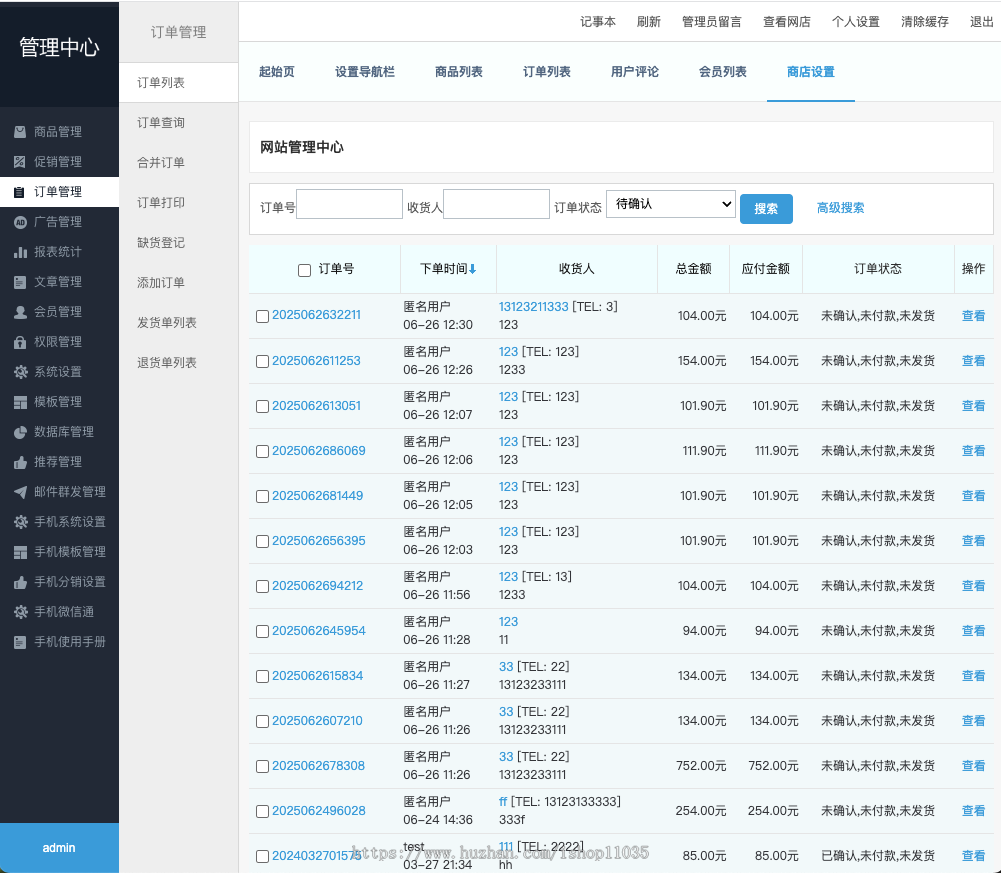The image size is (1001, 873).
Task: Check the box for order 2025062681449
Action: tap(262, 496)
